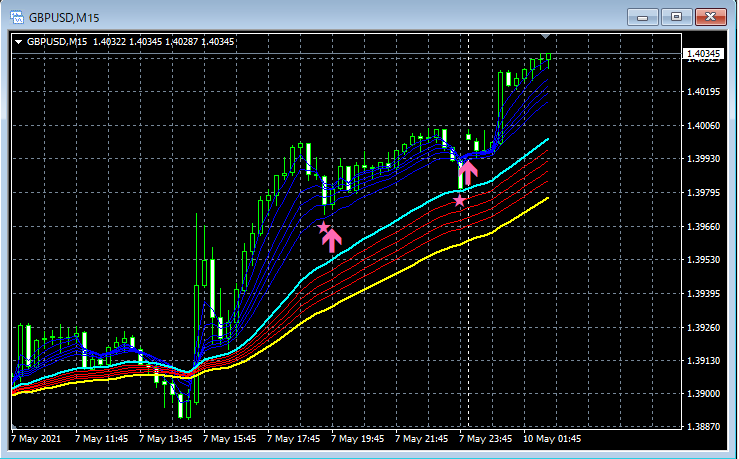Viewport: 739px width, 459px height.
Task: Click the time label 7 May 15:45
Action: [230, 439]
